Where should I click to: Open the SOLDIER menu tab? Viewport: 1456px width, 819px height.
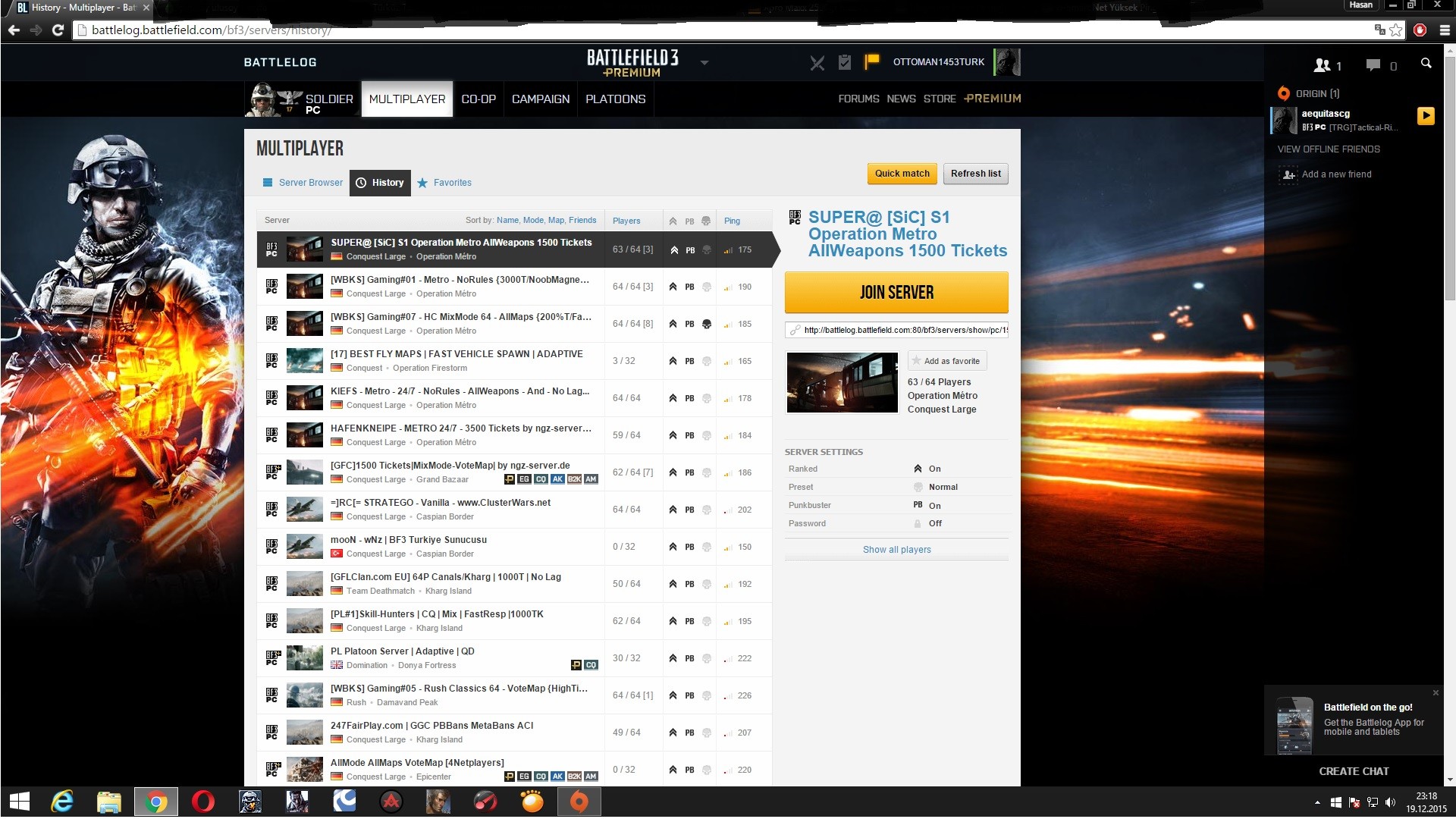301,99
